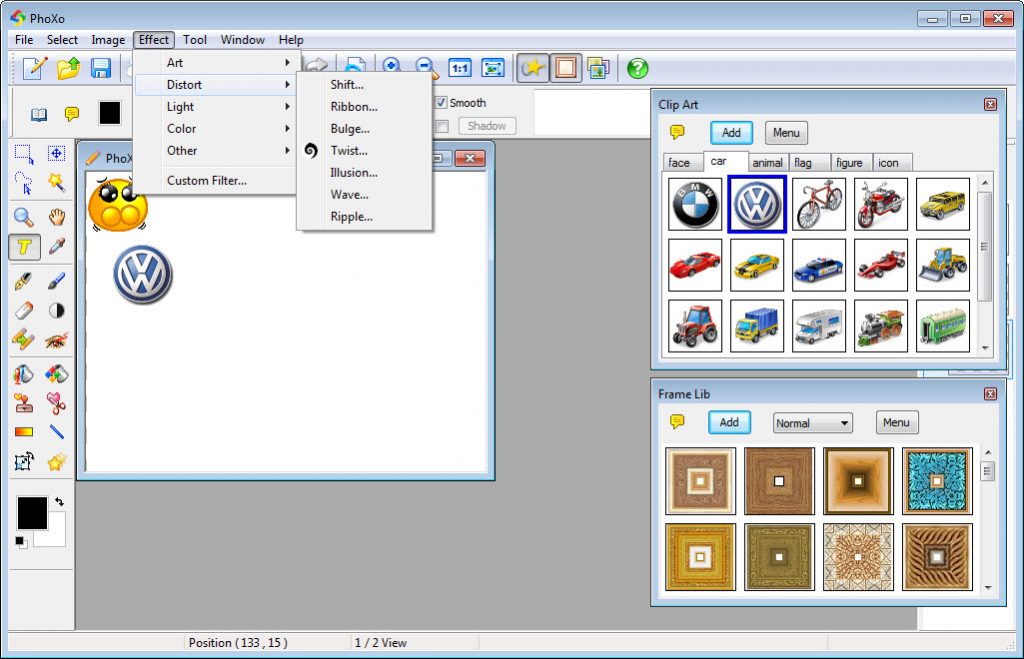This screenshot has width=1024, height=659.
Task: Toggle the Clip Art panel star button
Action: point(534,68)
